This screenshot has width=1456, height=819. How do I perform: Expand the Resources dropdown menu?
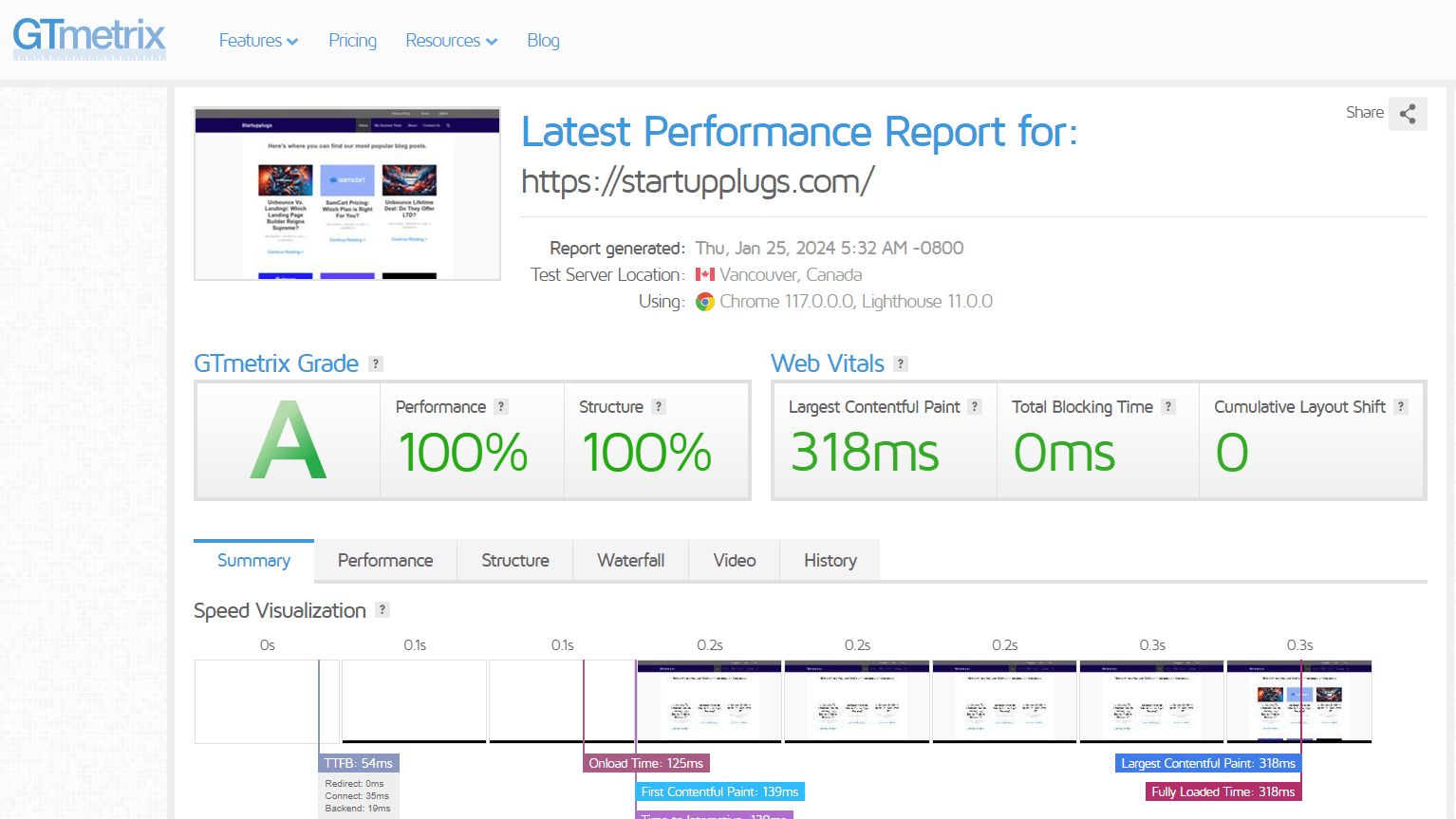[451, 41]
